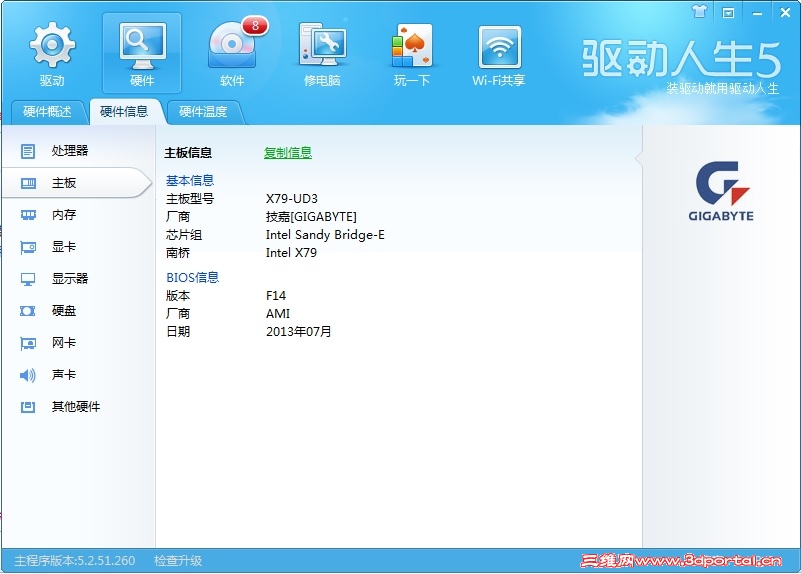Click the 其他硬件 icon
This screenshot has height=574, width=801.
coord(28,407)
